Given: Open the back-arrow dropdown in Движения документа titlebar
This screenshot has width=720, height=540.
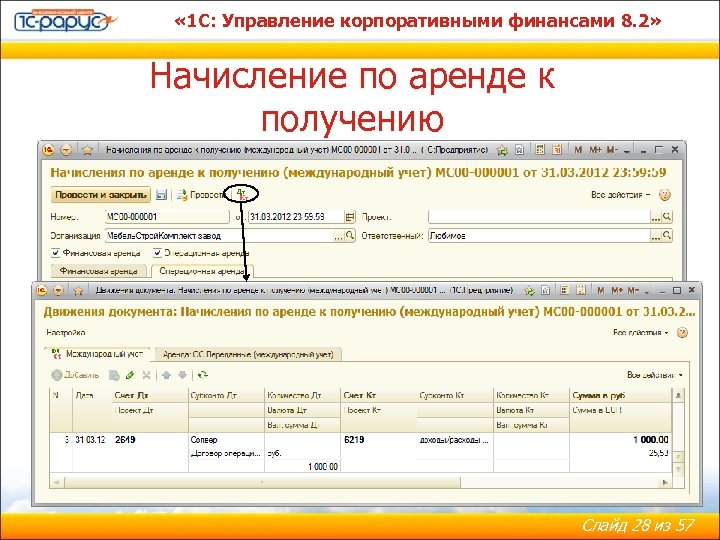Looking at the screenshot, I should pos(58,290).
